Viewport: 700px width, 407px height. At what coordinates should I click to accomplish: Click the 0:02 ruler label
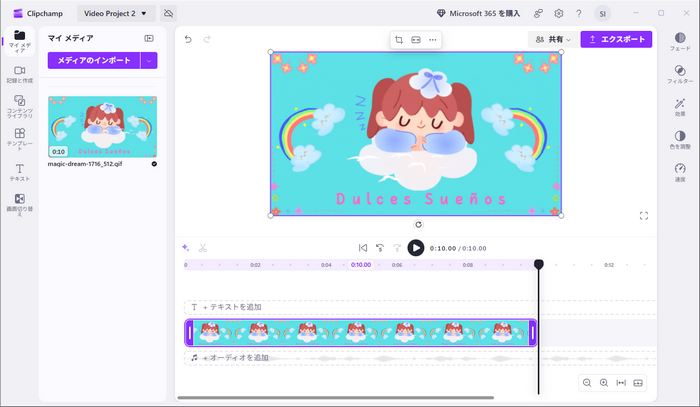point(255,265)
